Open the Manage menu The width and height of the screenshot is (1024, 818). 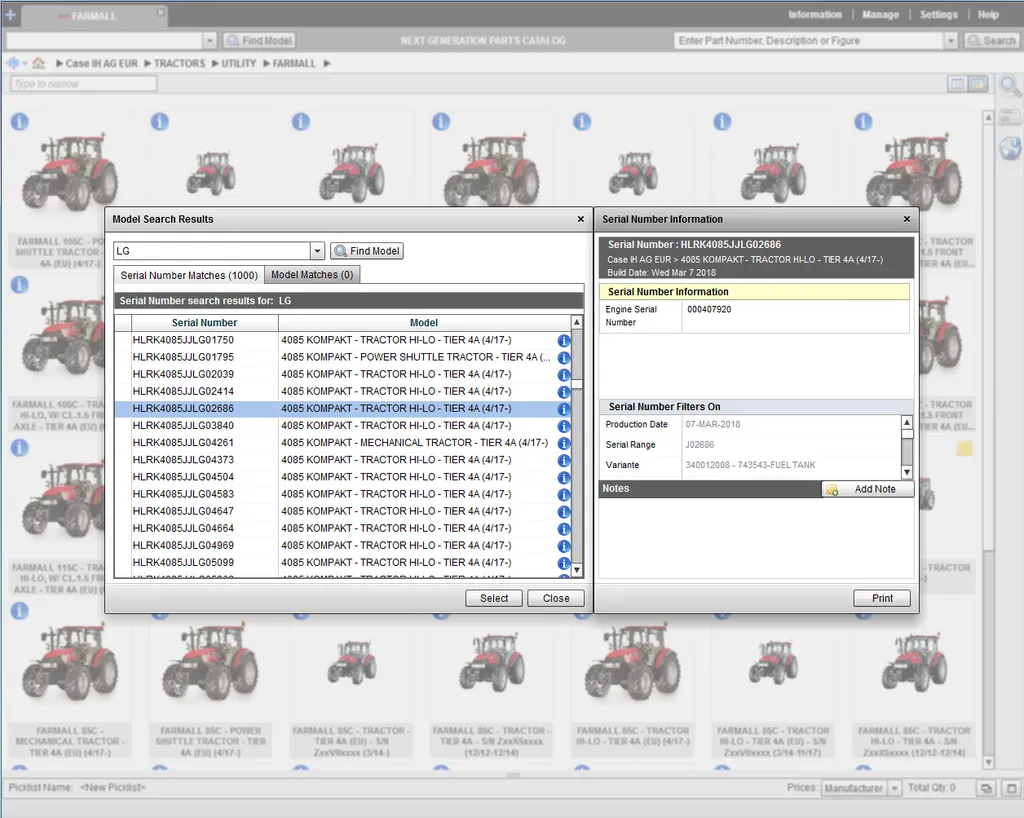tap(880, 14)
